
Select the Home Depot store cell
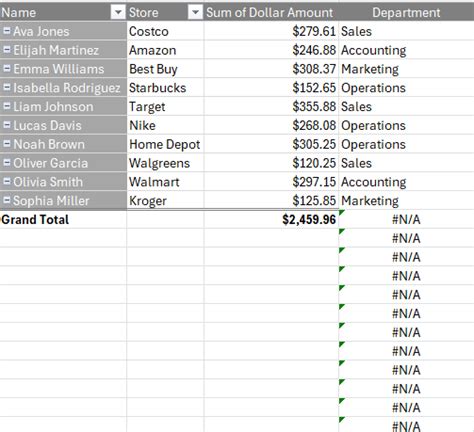point(165,144)
